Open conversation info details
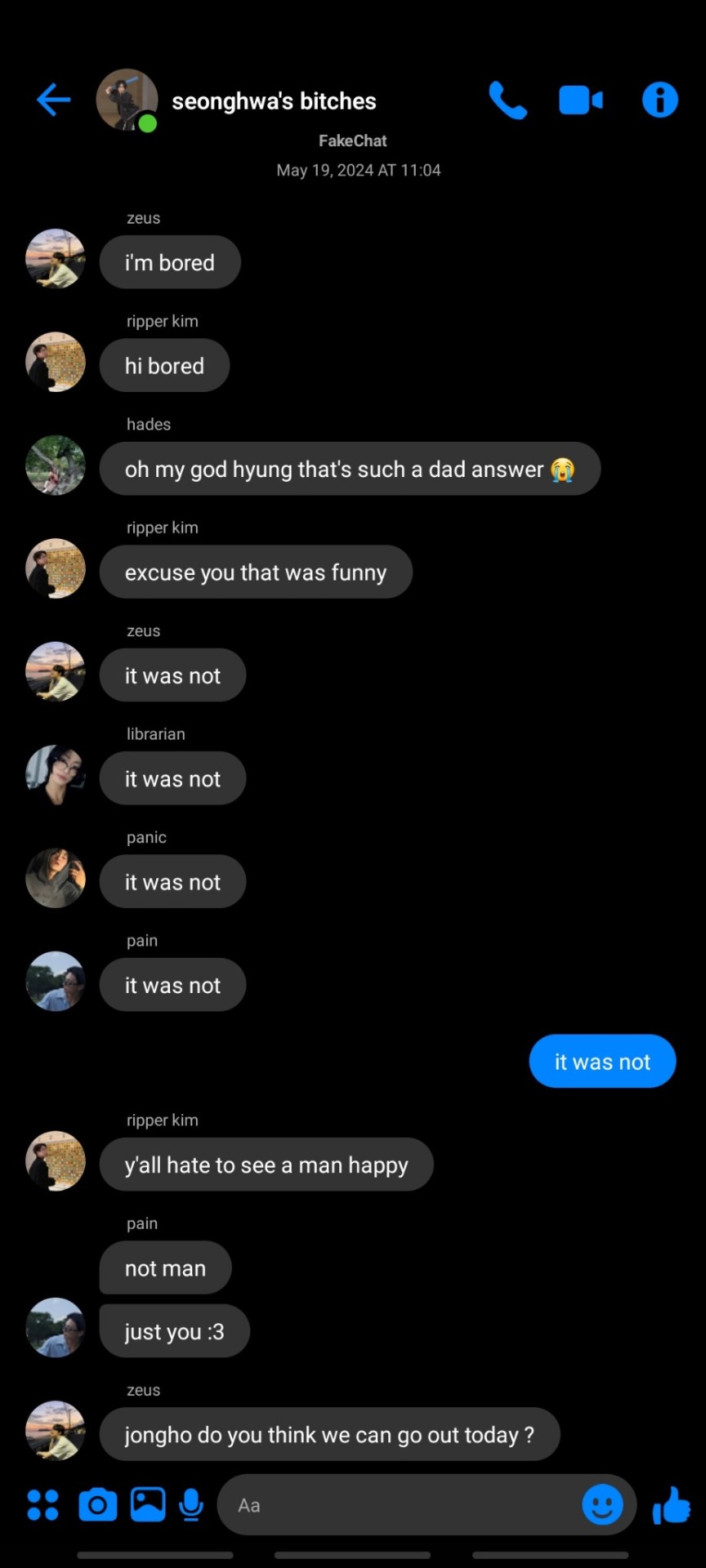706x1568 pixels. (x=659, y=100)
